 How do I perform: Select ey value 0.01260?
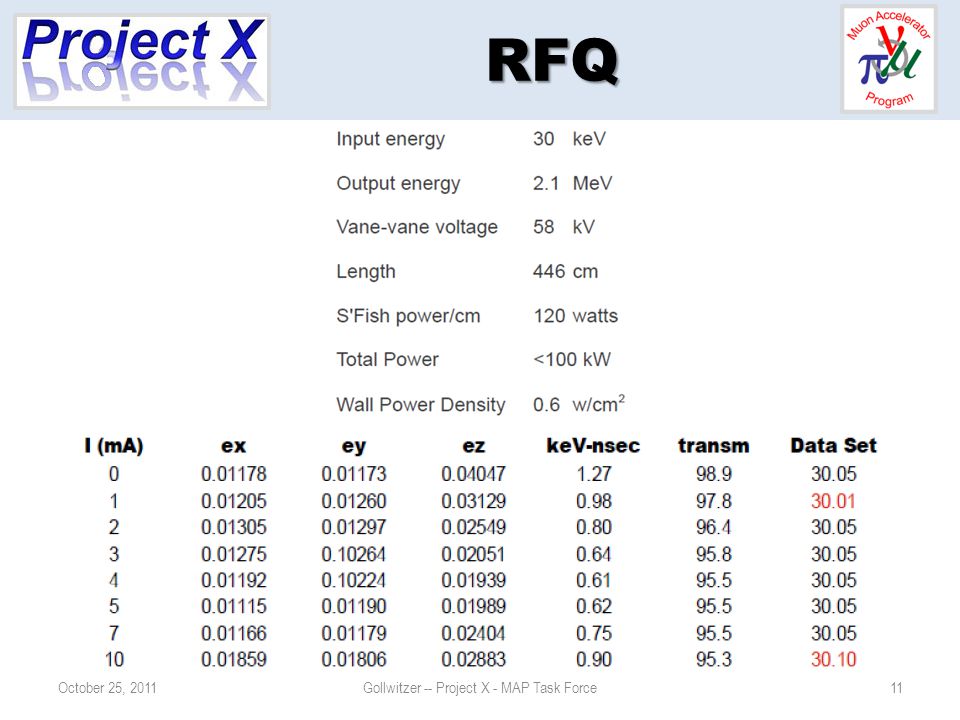[x=354, y=501]
